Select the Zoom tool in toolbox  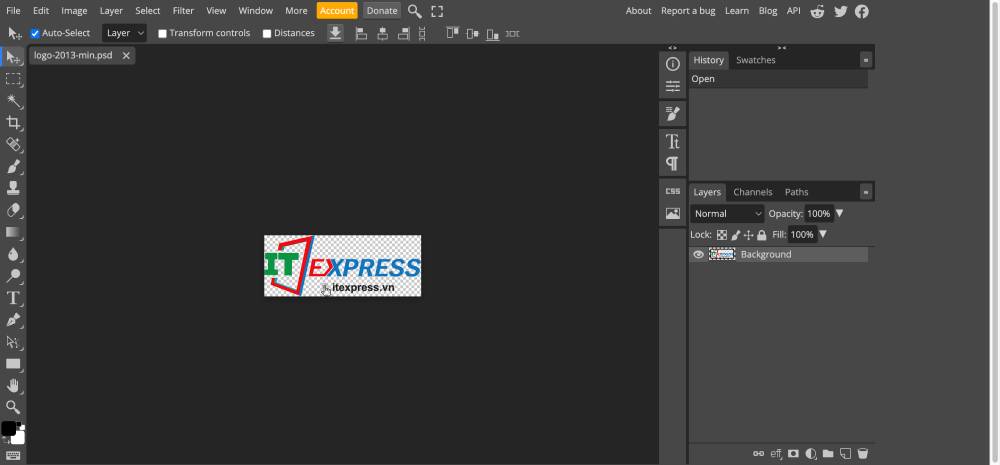13,407
